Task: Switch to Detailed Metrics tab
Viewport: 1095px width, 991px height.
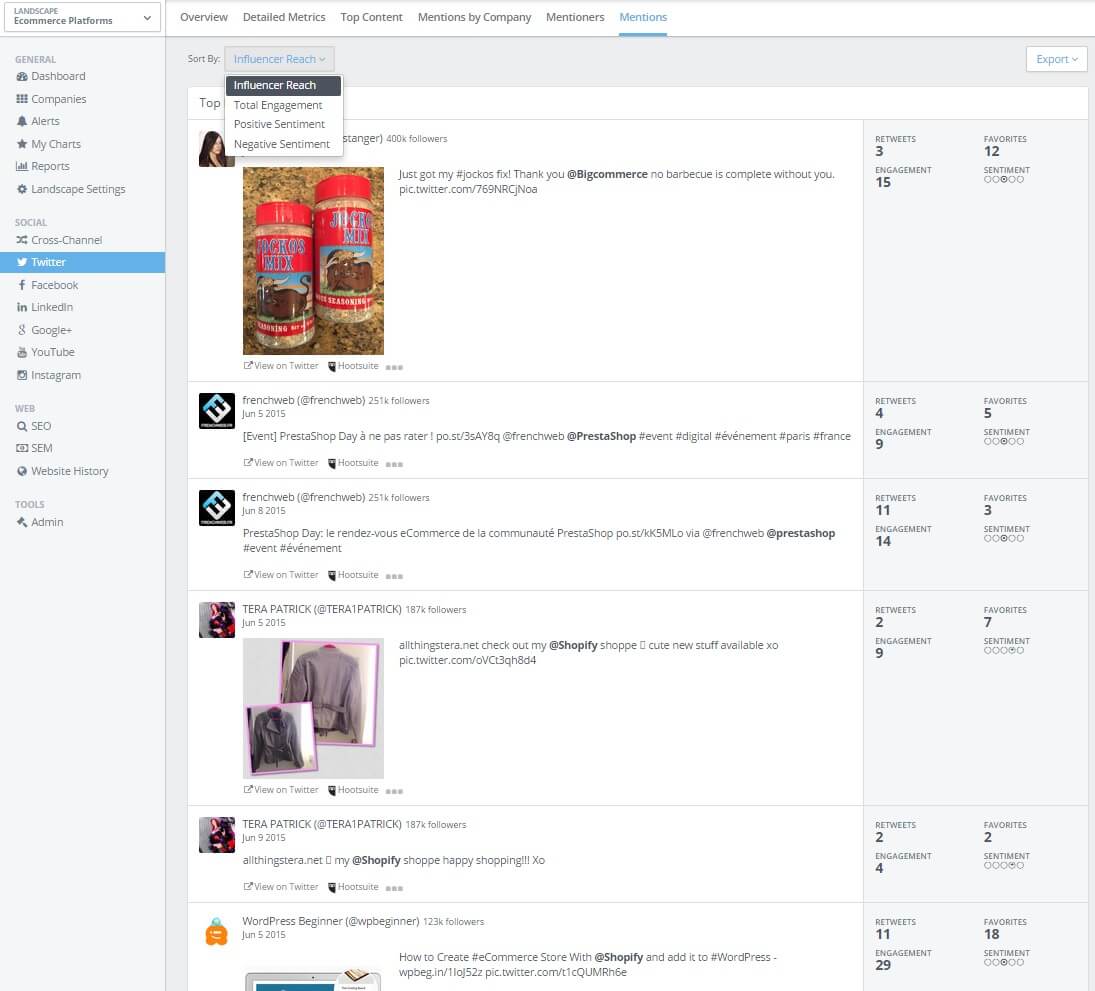Action: coord(284,17)
